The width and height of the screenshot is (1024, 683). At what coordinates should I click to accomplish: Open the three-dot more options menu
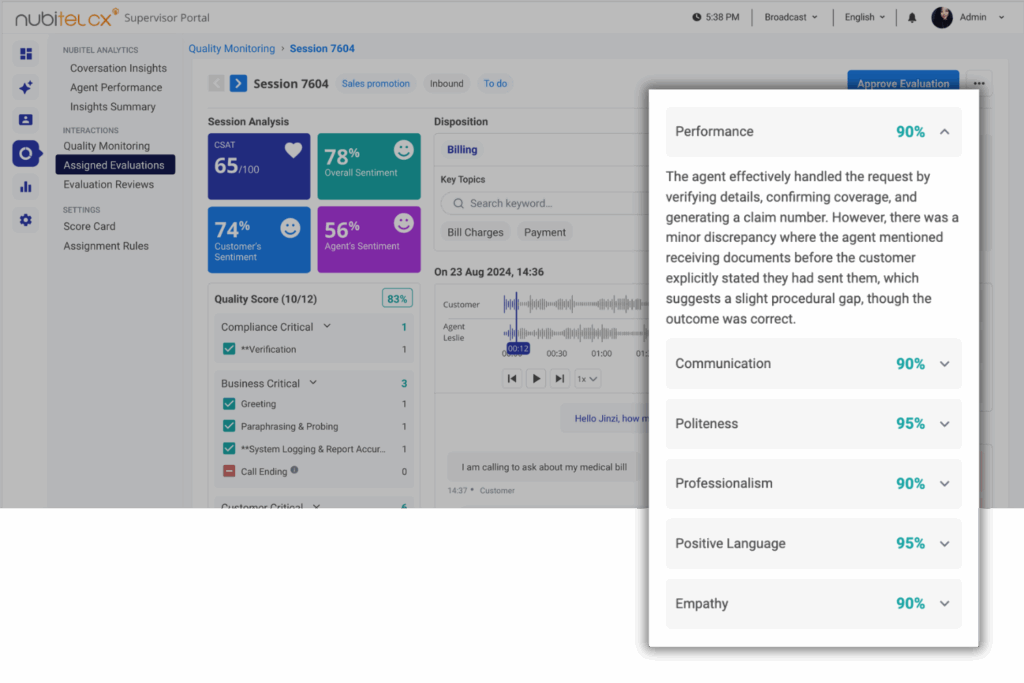pyautogui.click(x=978, y=84)
